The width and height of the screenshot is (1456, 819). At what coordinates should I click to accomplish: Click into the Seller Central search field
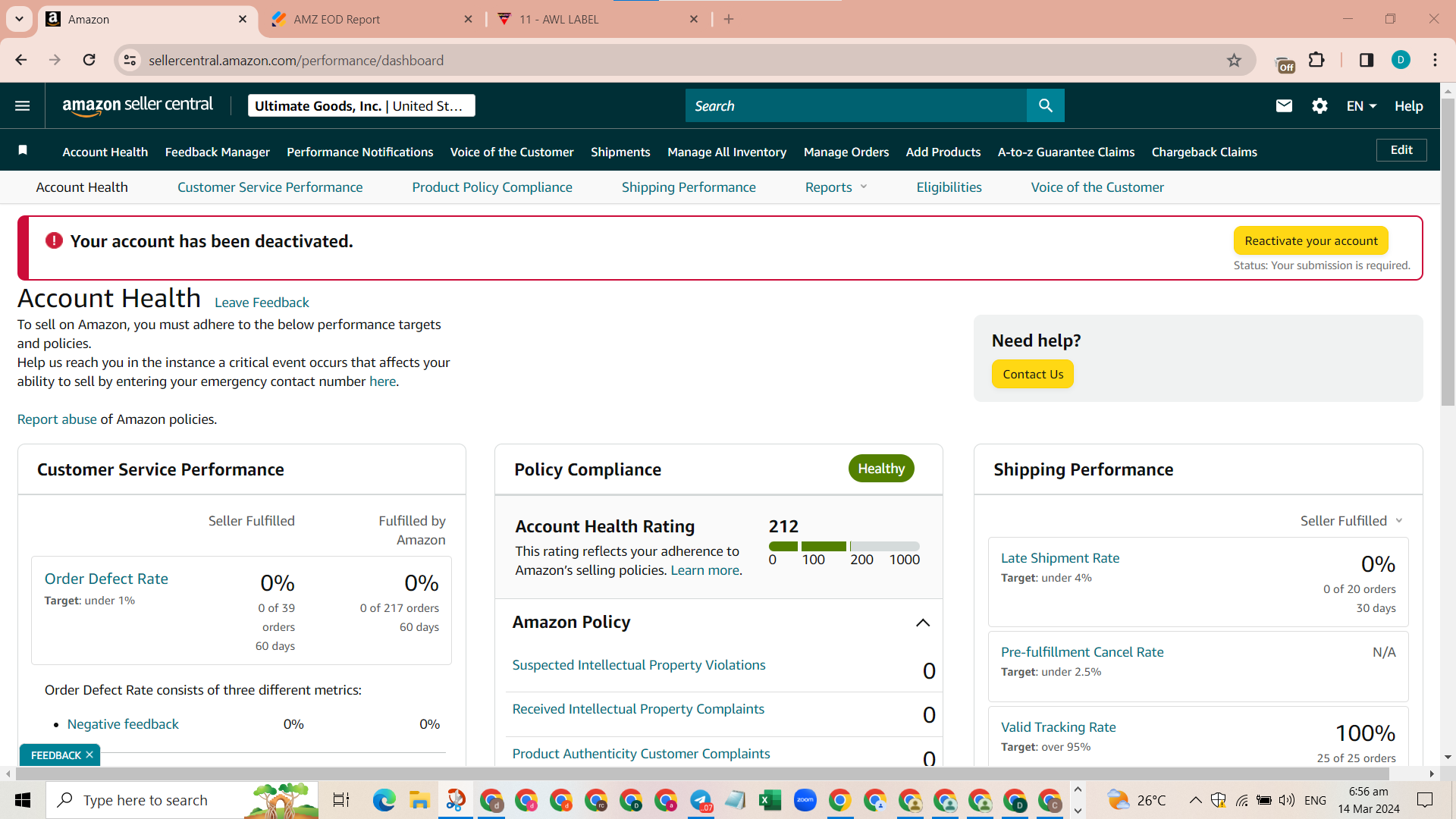tap(855, 105)
